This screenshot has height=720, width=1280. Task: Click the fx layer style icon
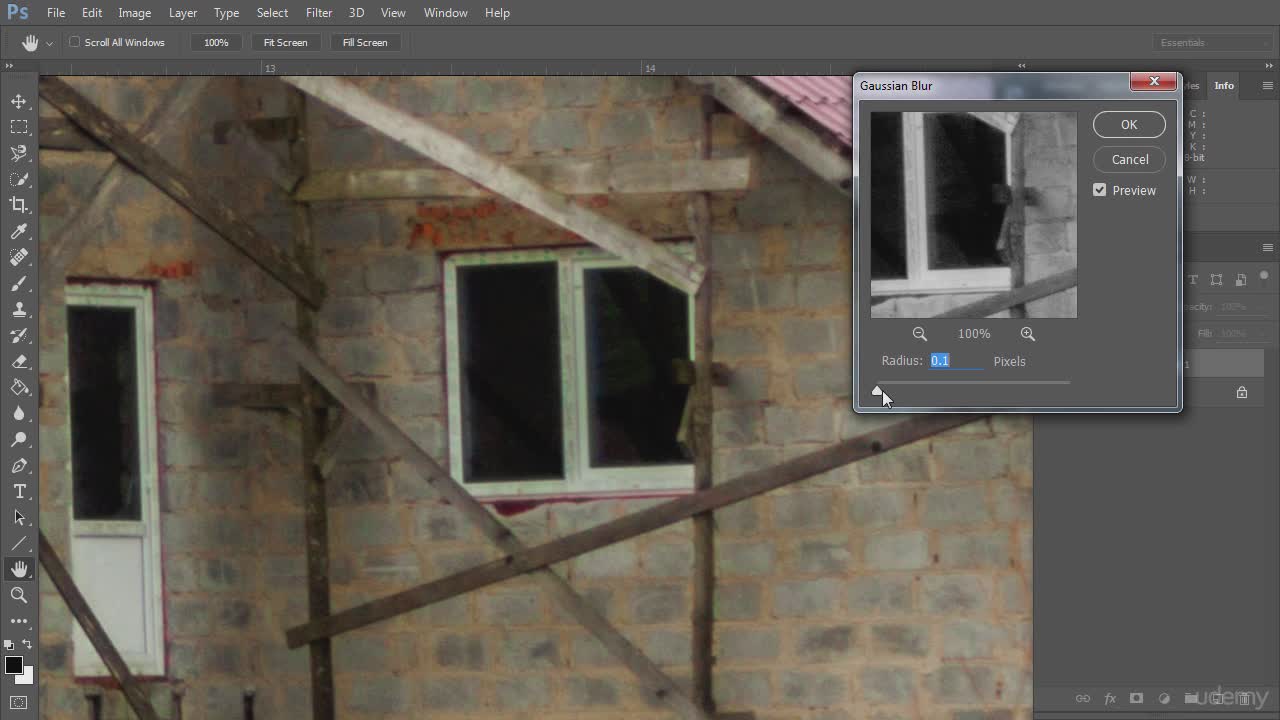(1109, 698)
